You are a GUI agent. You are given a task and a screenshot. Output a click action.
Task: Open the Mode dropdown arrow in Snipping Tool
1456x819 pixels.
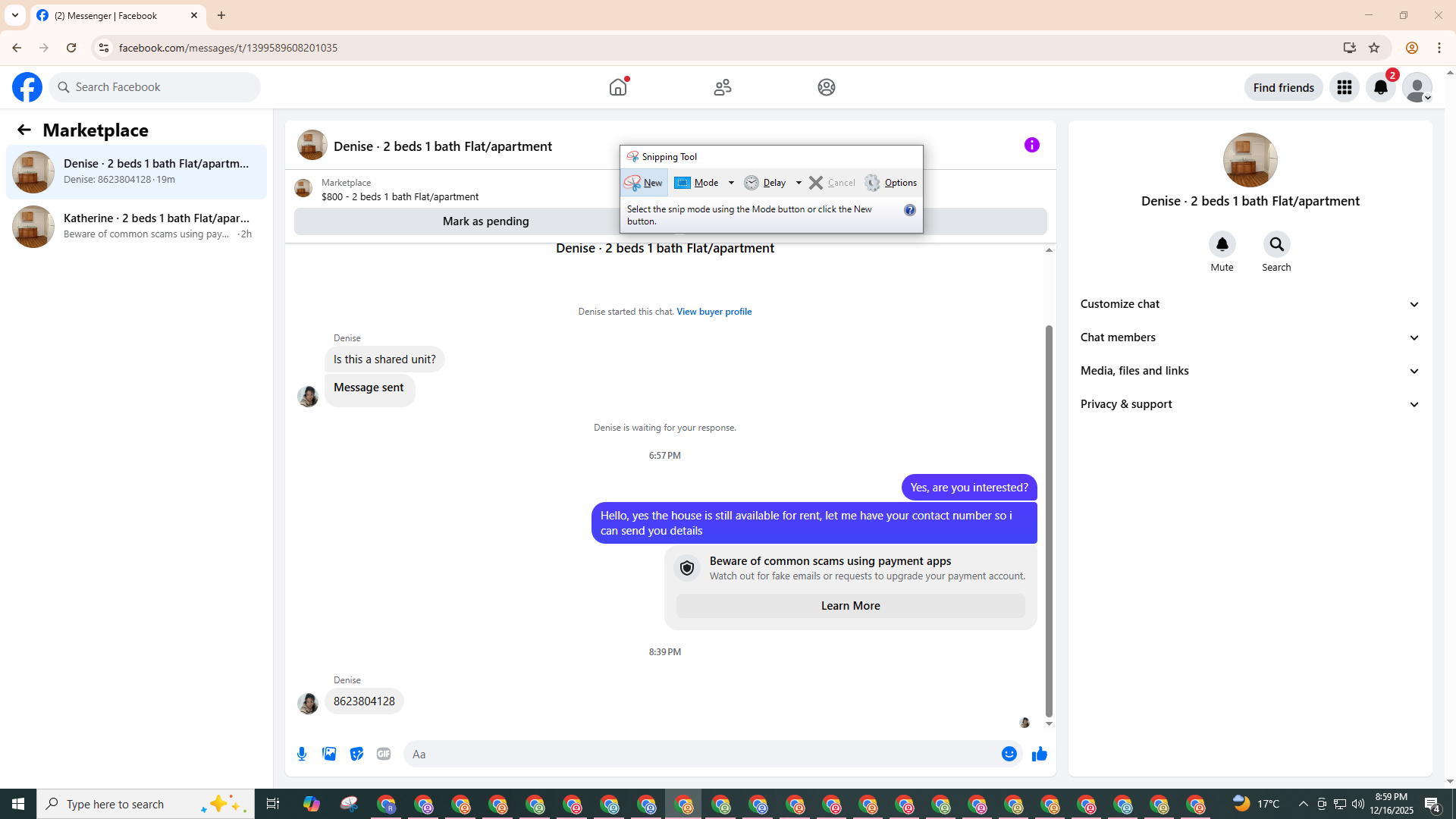[x=732, y=183]
